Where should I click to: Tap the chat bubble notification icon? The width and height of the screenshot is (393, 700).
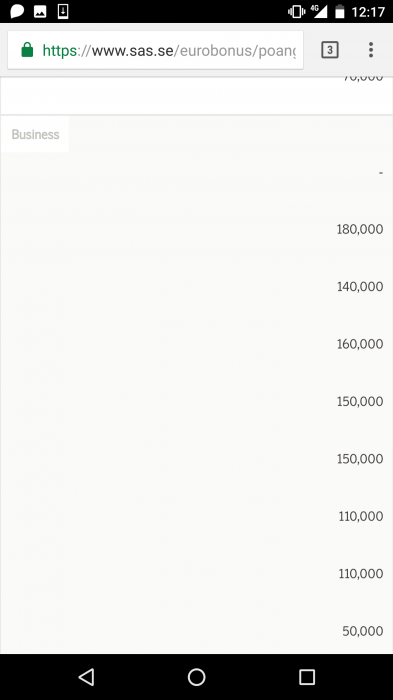(x=17, y=11)
